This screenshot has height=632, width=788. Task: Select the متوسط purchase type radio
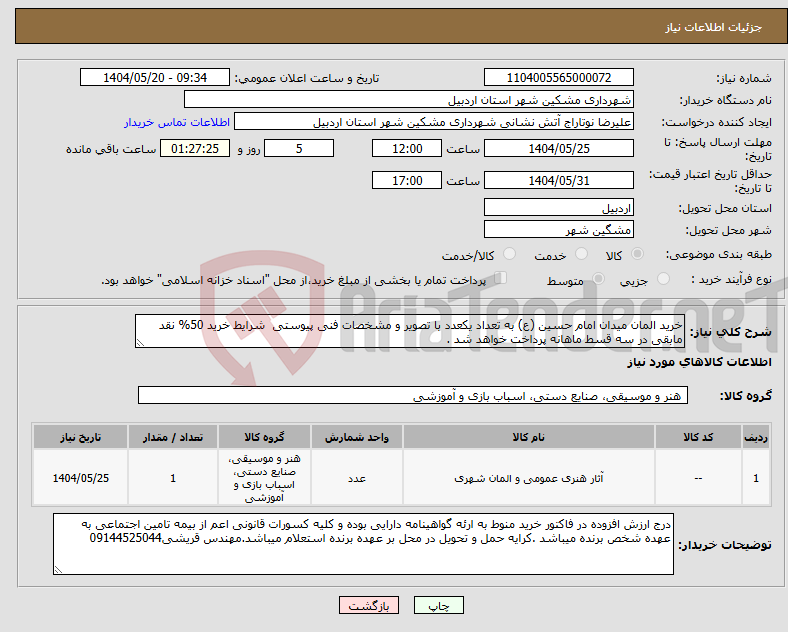[x=599, y=279]
